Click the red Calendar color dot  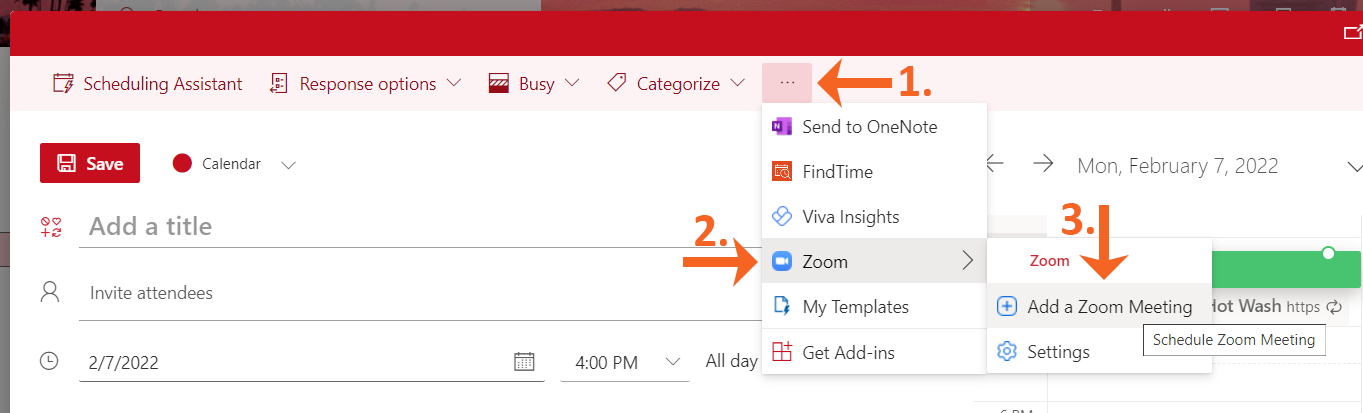182,164
